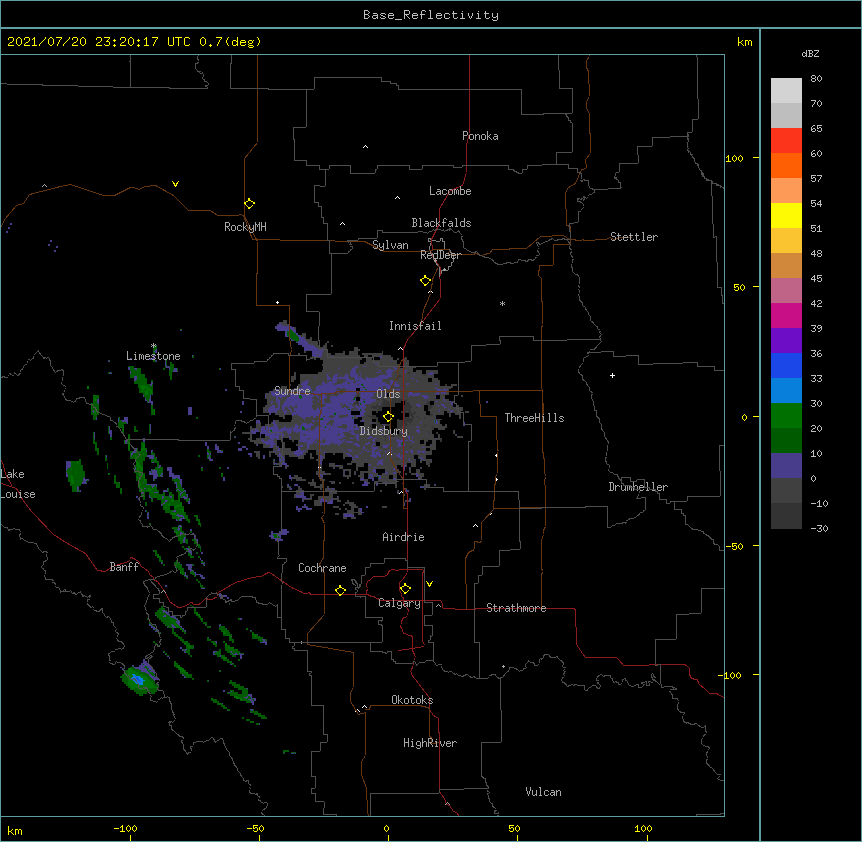Click the Cochrane town label

pyautogui.click(x=322, y=568)
